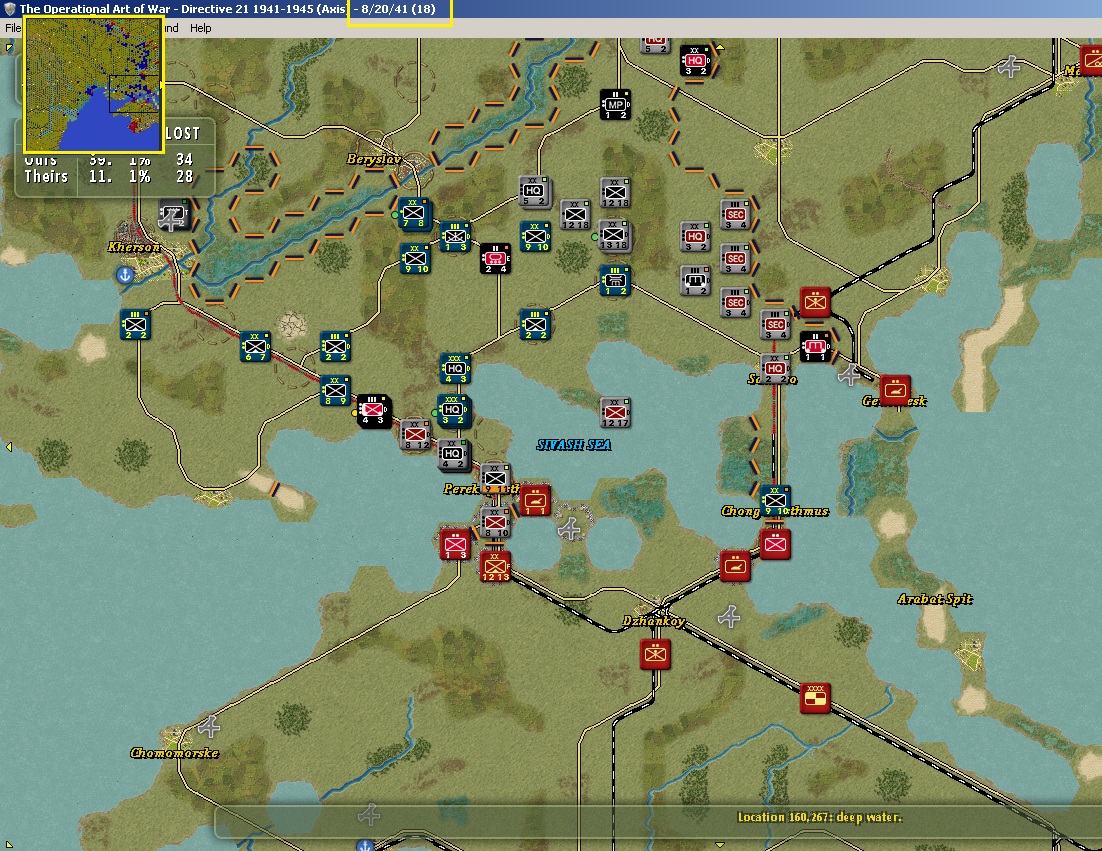Click the Chornomorske town label
The width and height of the screenshot is (1102, 851).
(x=174, y=753)
